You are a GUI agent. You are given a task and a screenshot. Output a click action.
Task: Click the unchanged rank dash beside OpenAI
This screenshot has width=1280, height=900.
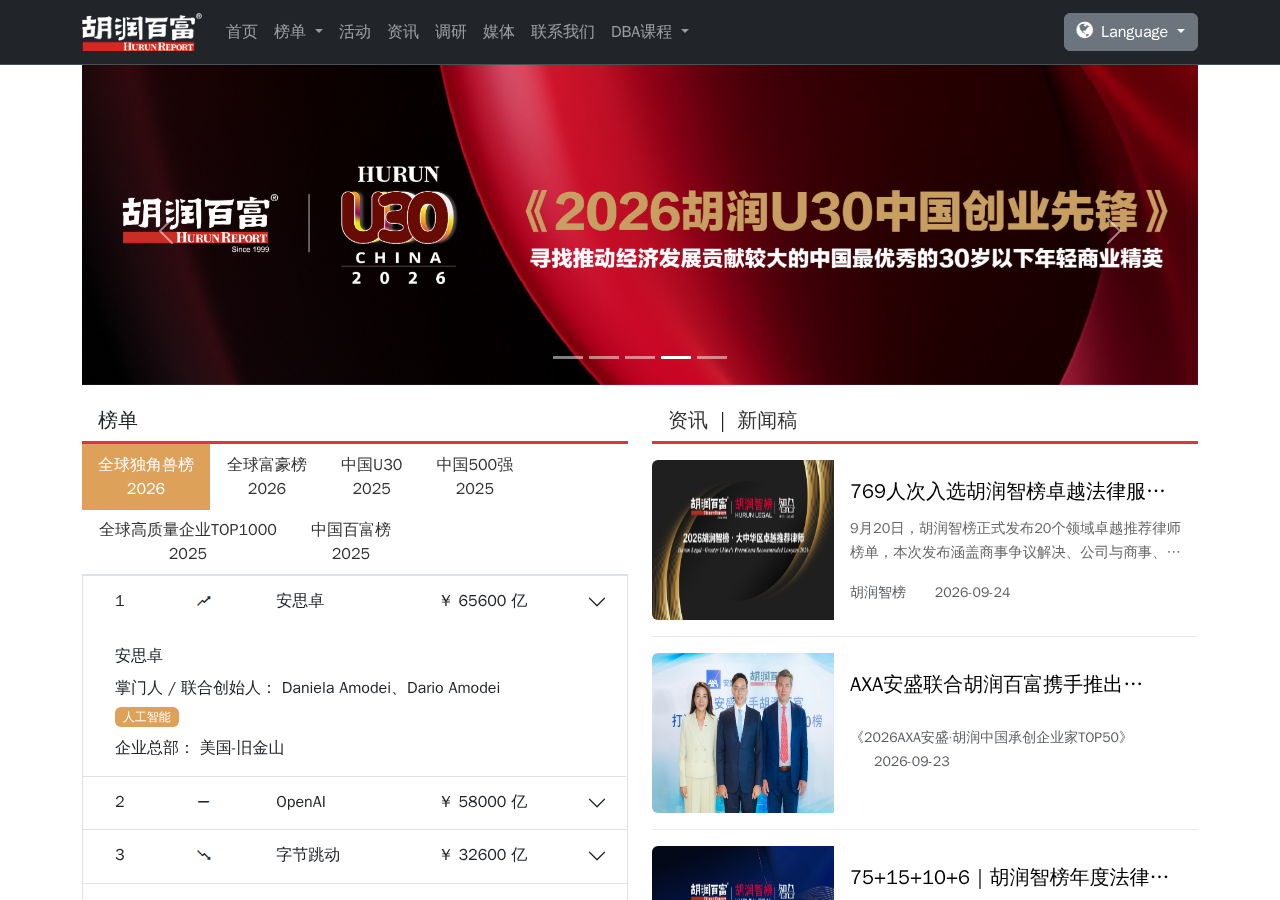(x=204, y=802)
